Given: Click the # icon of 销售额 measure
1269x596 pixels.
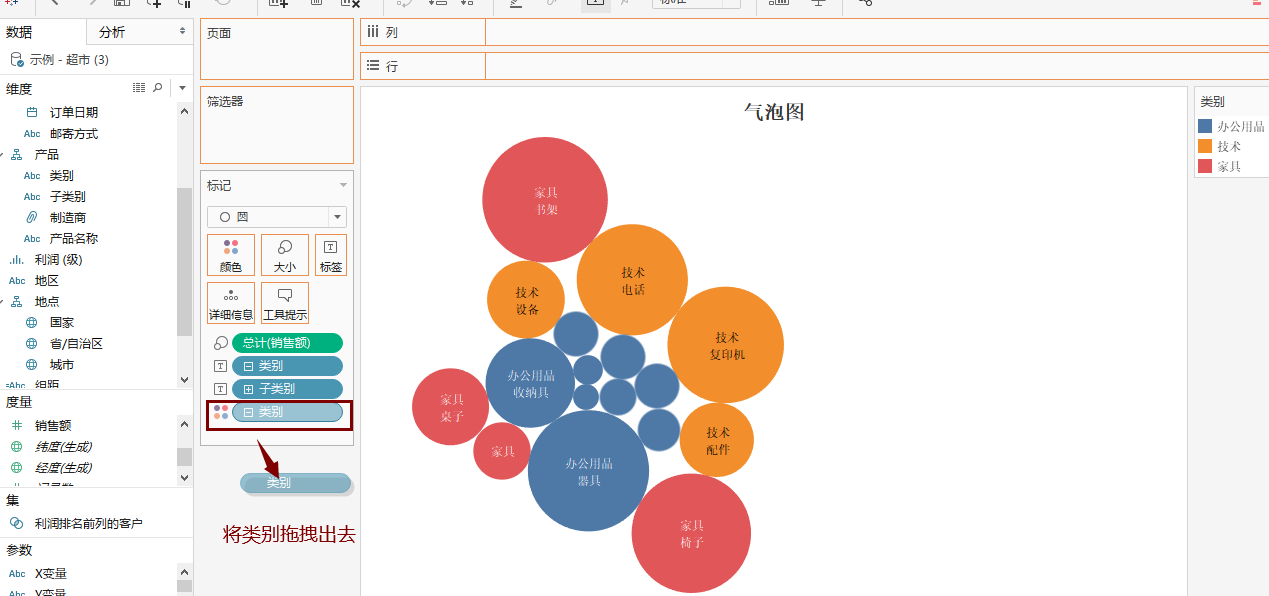Looking at the screenshot, I should [16, 425].
